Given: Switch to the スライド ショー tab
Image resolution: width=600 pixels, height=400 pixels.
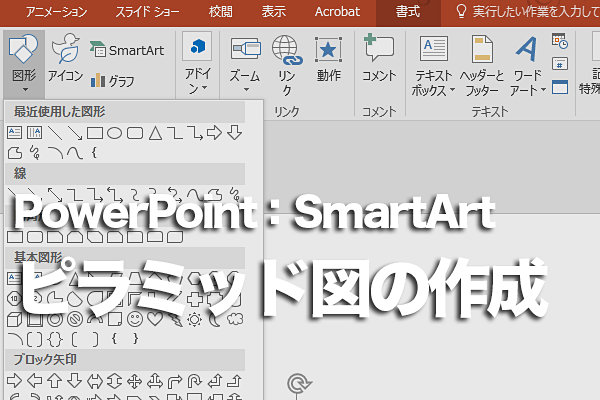Looking at the screenshot, I should coord(148,12).
